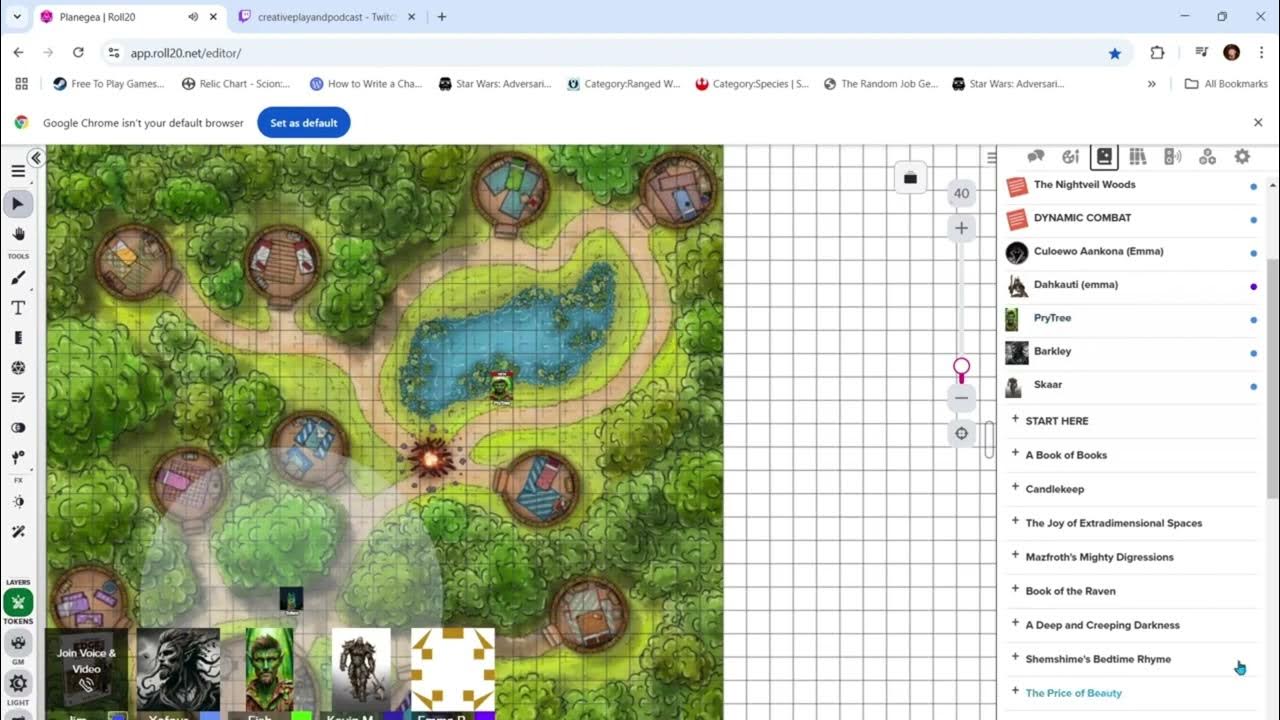Open the Journal tab
The height and width of the screenshot is (720, 1280).
(1104, 157)
